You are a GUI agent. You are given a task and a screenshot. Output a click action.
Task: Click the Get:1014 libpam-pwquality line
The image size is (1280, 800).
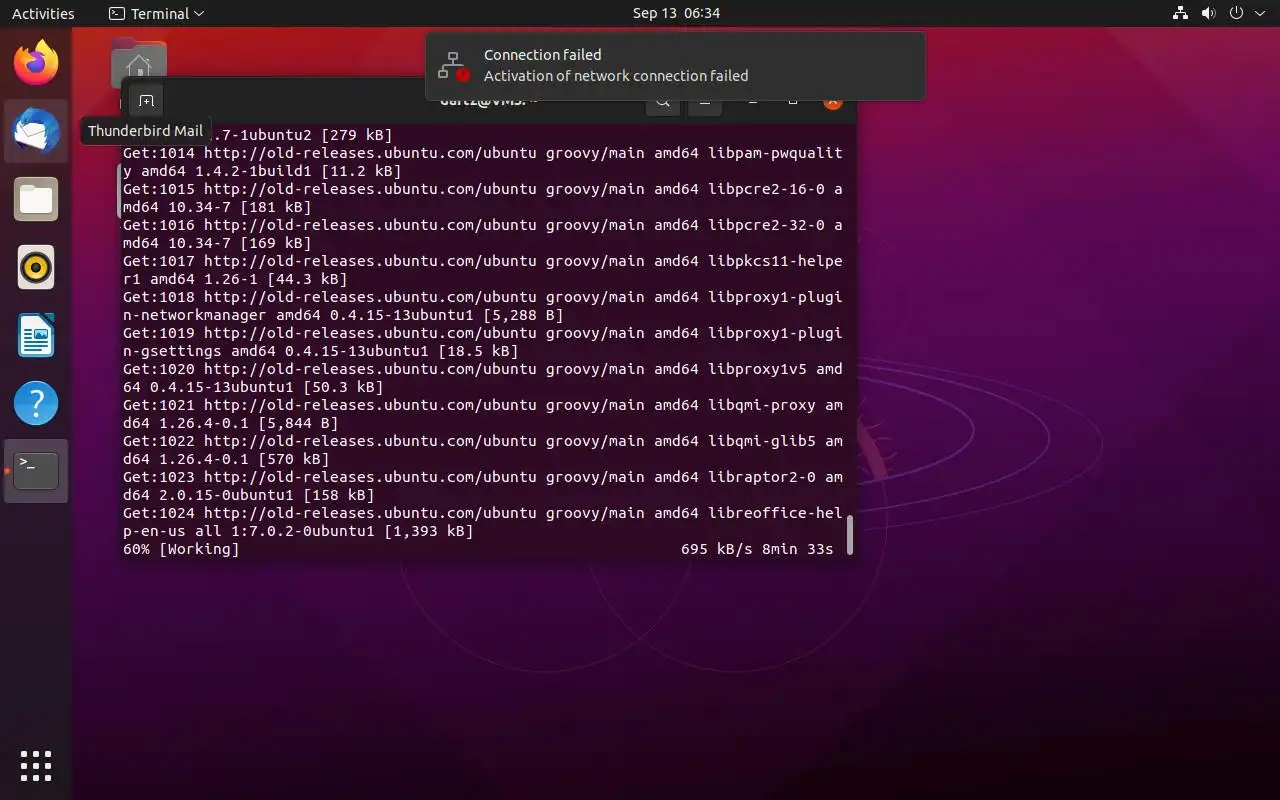[x=483, y=162]
